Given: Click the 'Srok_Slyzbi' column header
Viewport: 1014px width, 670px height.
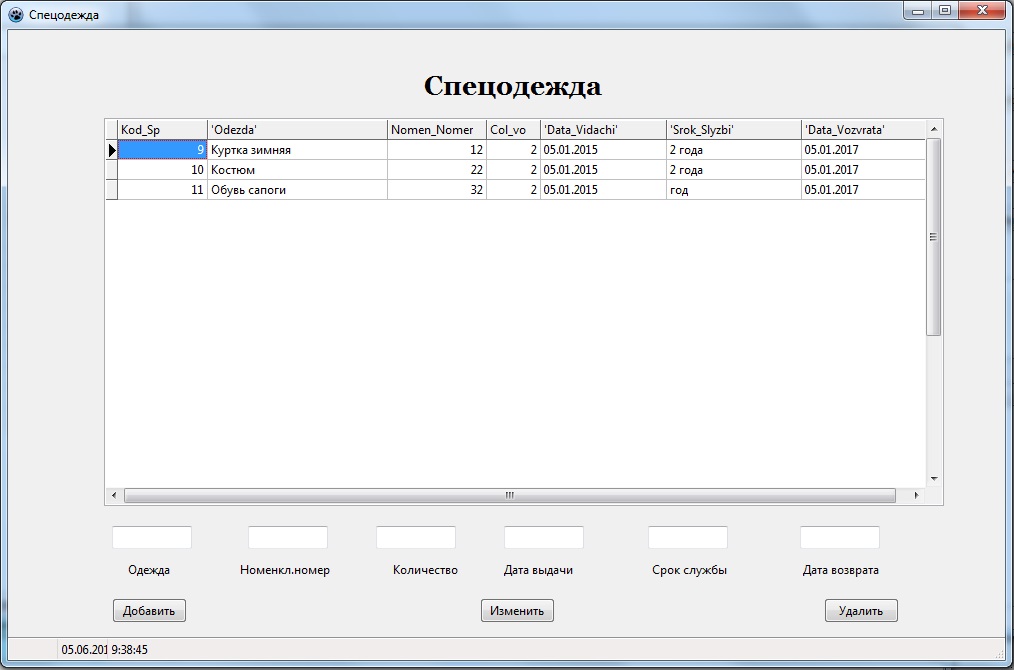Looking at the screenshot, I should [734, 129].
